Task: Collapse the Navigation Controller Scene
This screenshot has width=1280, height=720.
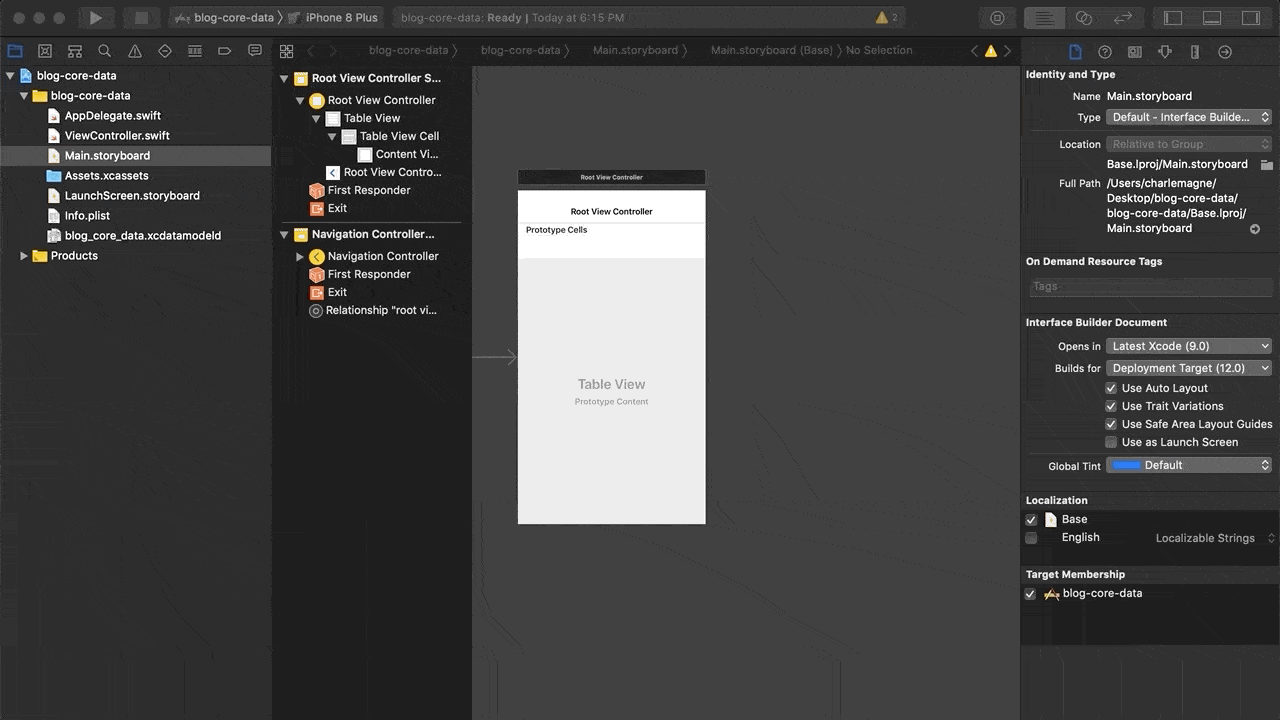Action: [284, 234]
